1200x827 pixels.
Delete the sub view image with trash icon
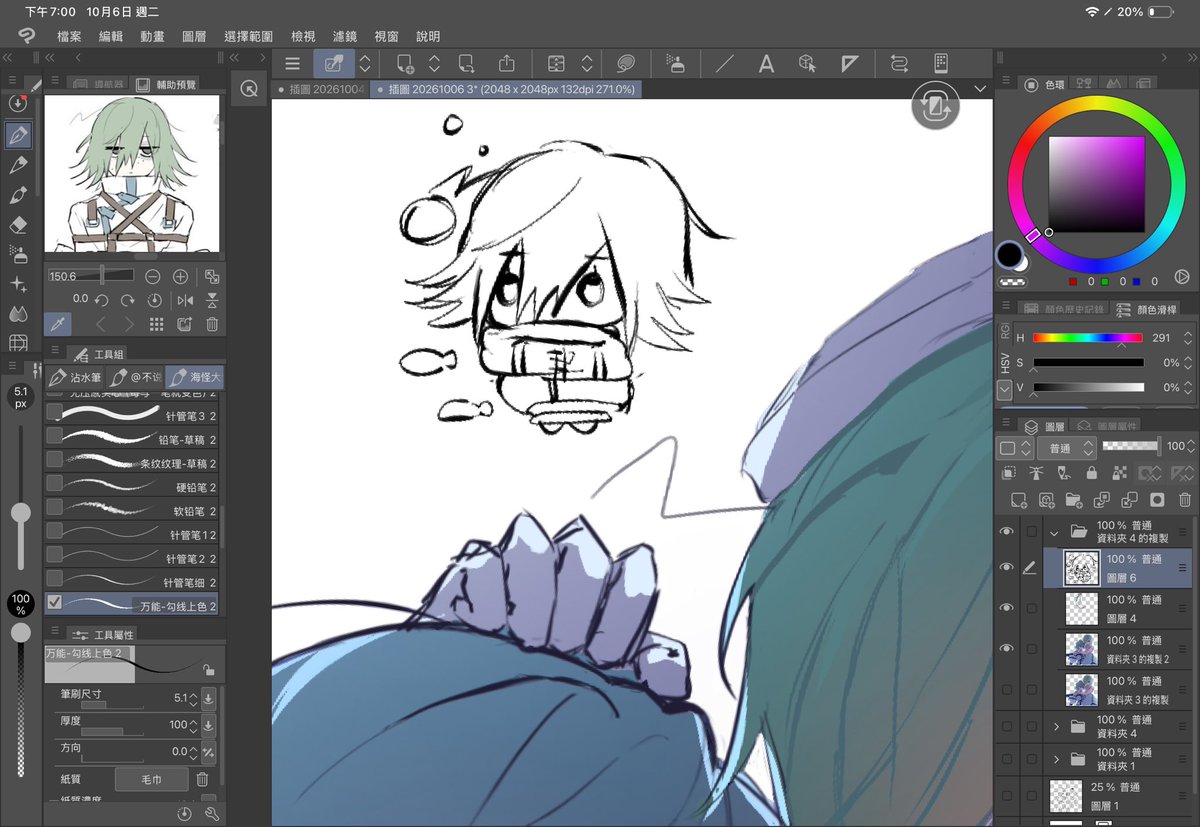pos(212,324)
